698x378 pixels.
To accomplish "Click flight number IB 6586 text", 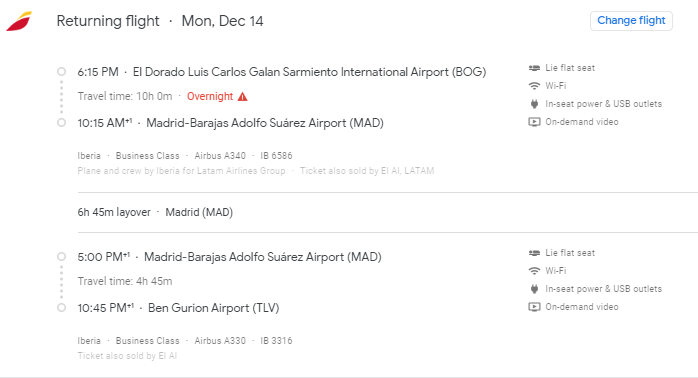I will point(276,156).
